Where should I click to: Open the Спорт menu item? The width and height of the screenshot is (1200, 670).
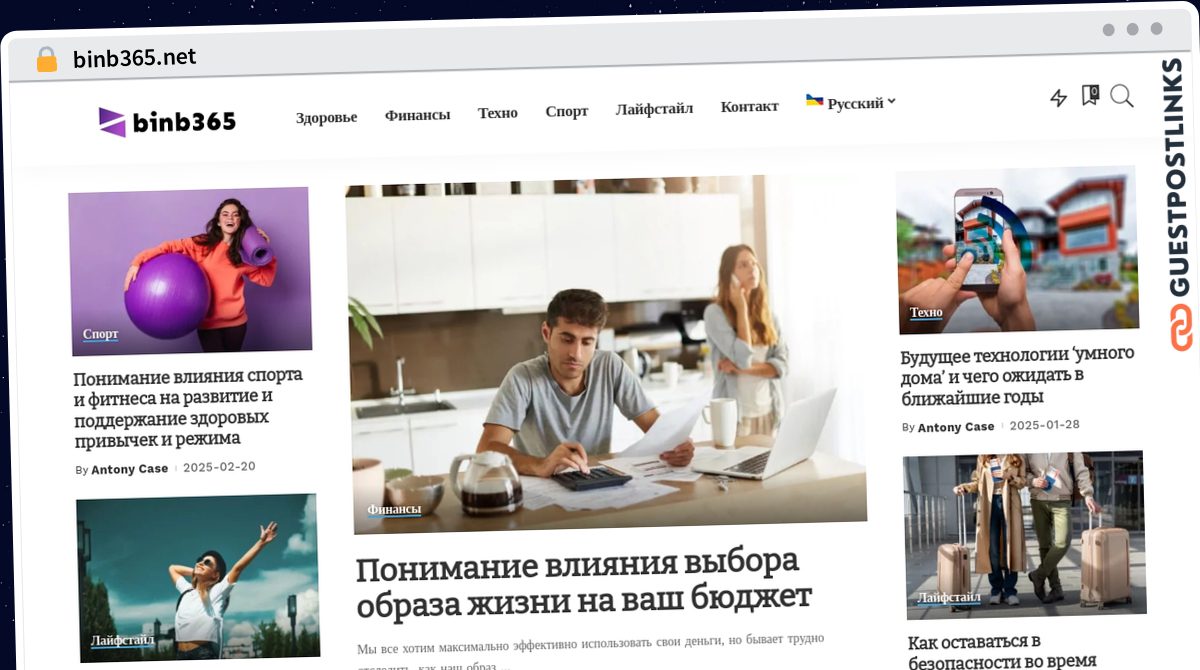566,111
